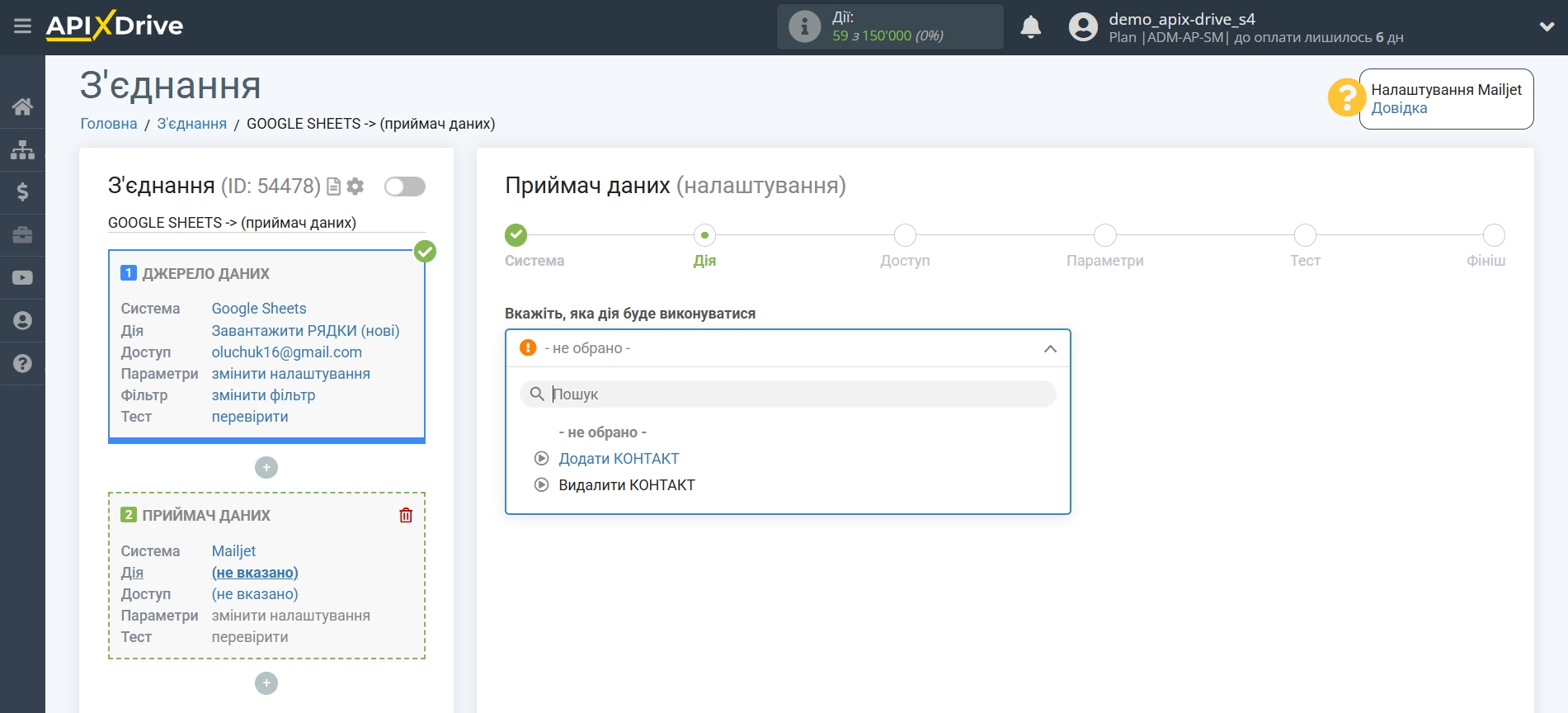This screenshot has width=1568, height=713.
Task: Delete the data receiver with the trash icon
Action: (406, 515)
